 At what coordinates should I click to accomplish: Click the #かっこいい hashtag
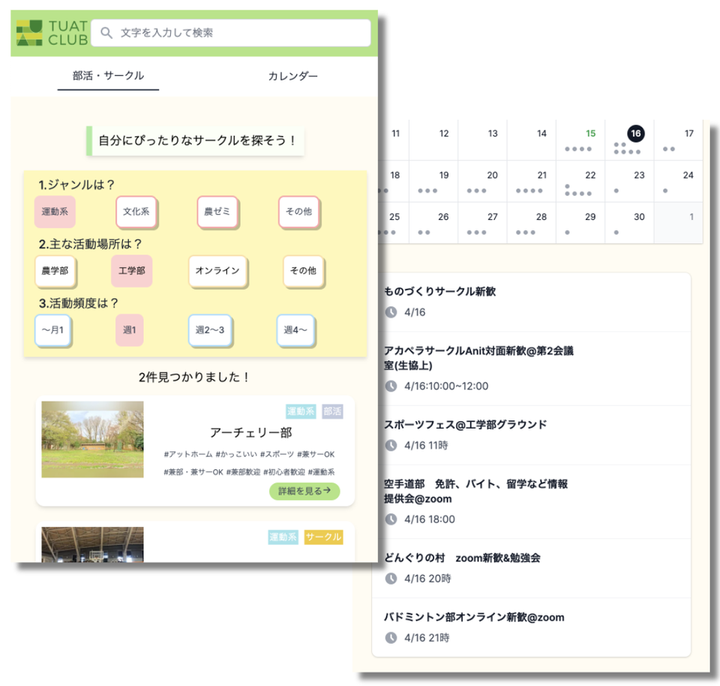click(x=236, y=454)
